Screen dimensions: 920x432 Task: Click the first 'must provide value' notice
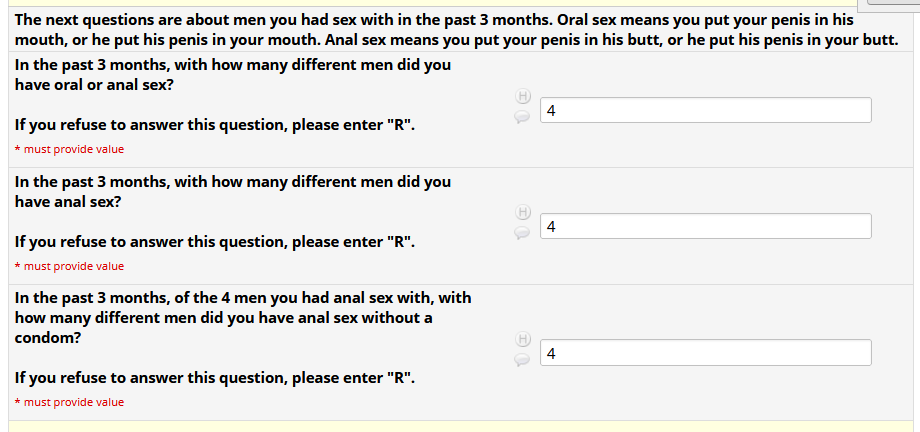(69, 150)
